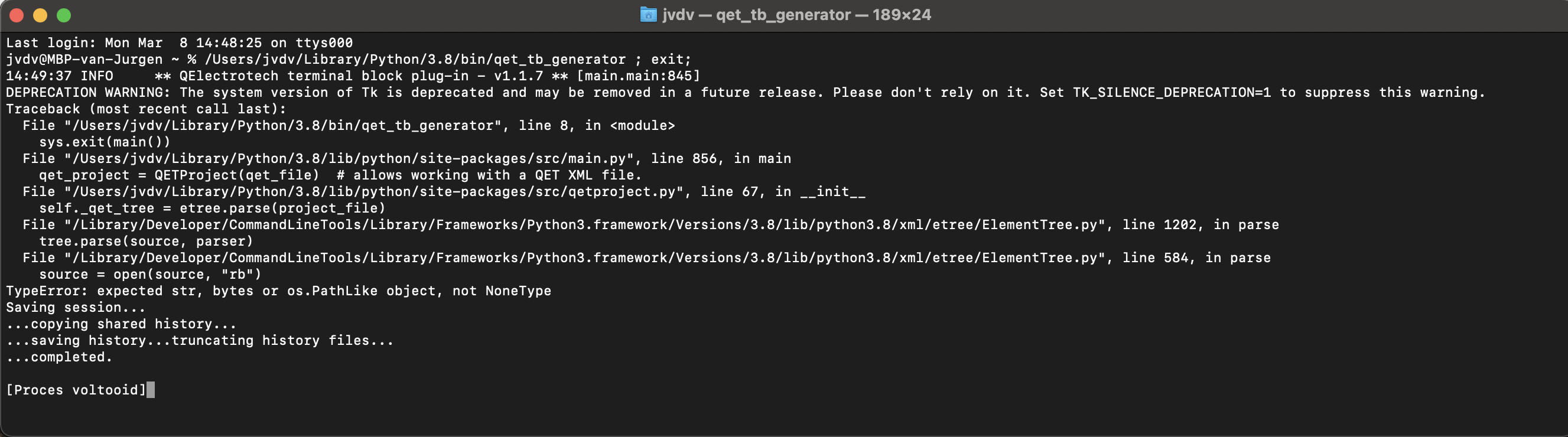Click the "Last login" line

tap(179, 43)
